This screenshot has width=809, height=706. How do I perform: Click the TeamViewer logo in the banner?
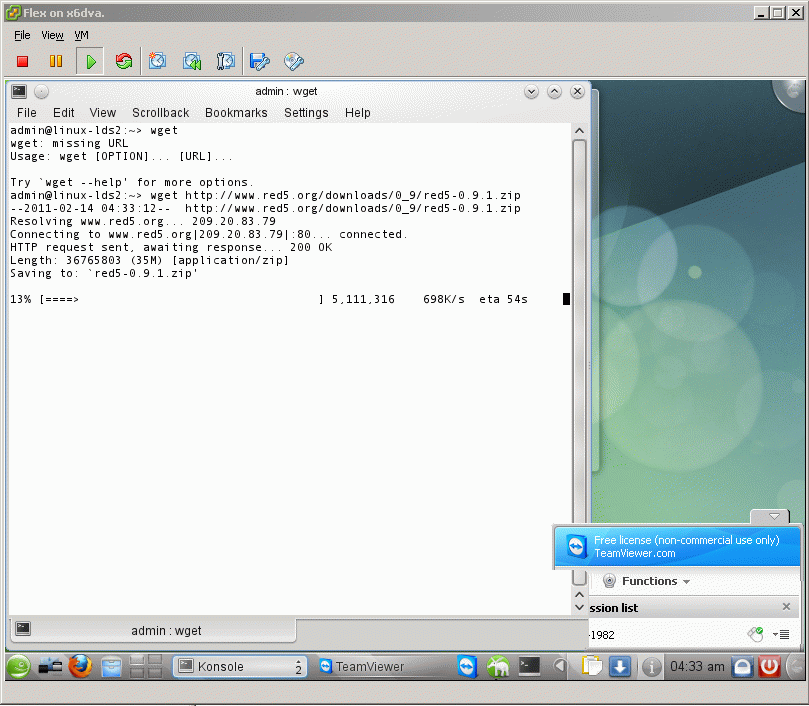[x=576, y=547]
